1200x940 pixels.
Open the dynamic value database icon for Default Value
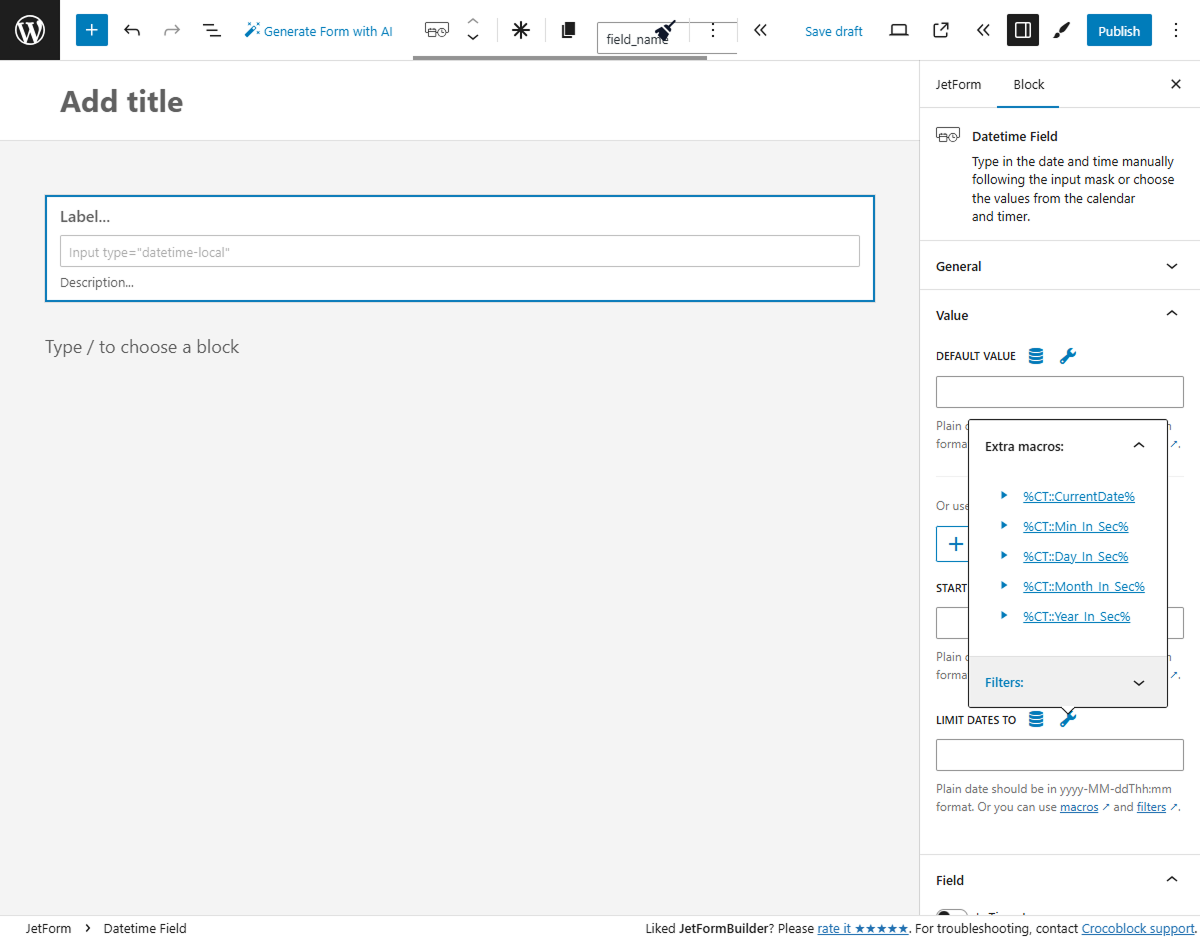coord(1035,355)
